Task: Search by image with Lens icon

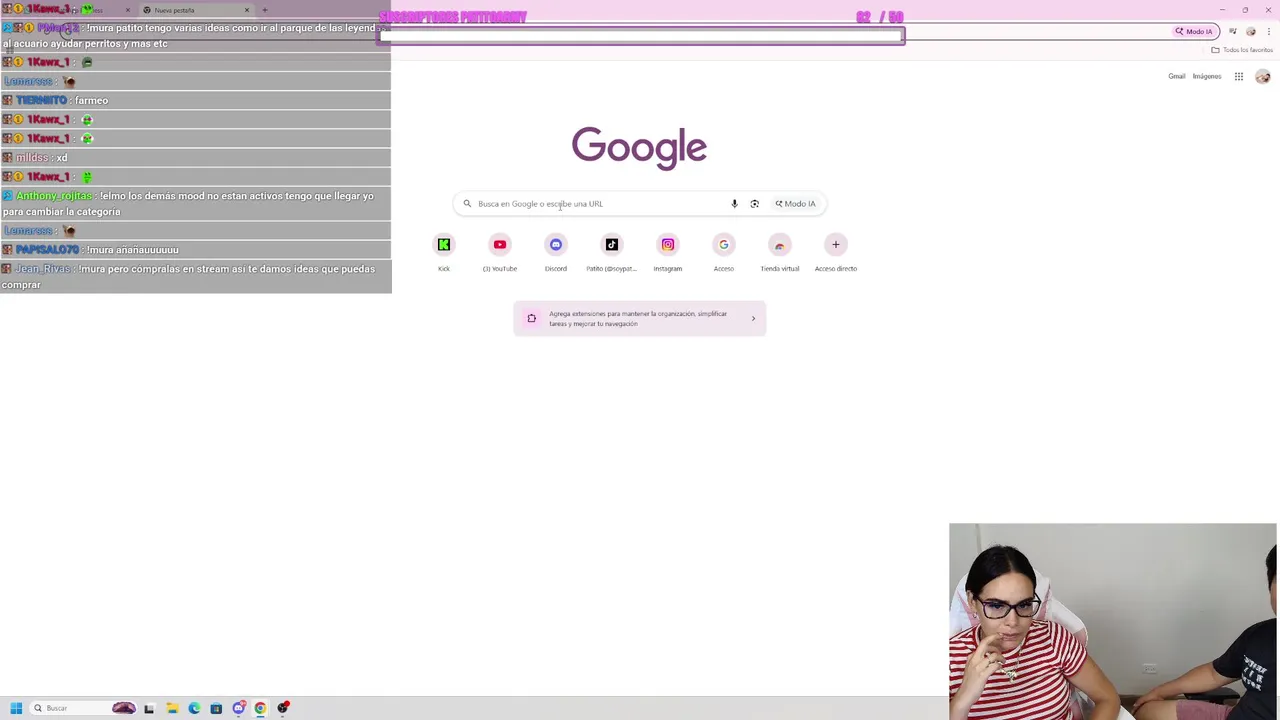Action: pos(755,204)
